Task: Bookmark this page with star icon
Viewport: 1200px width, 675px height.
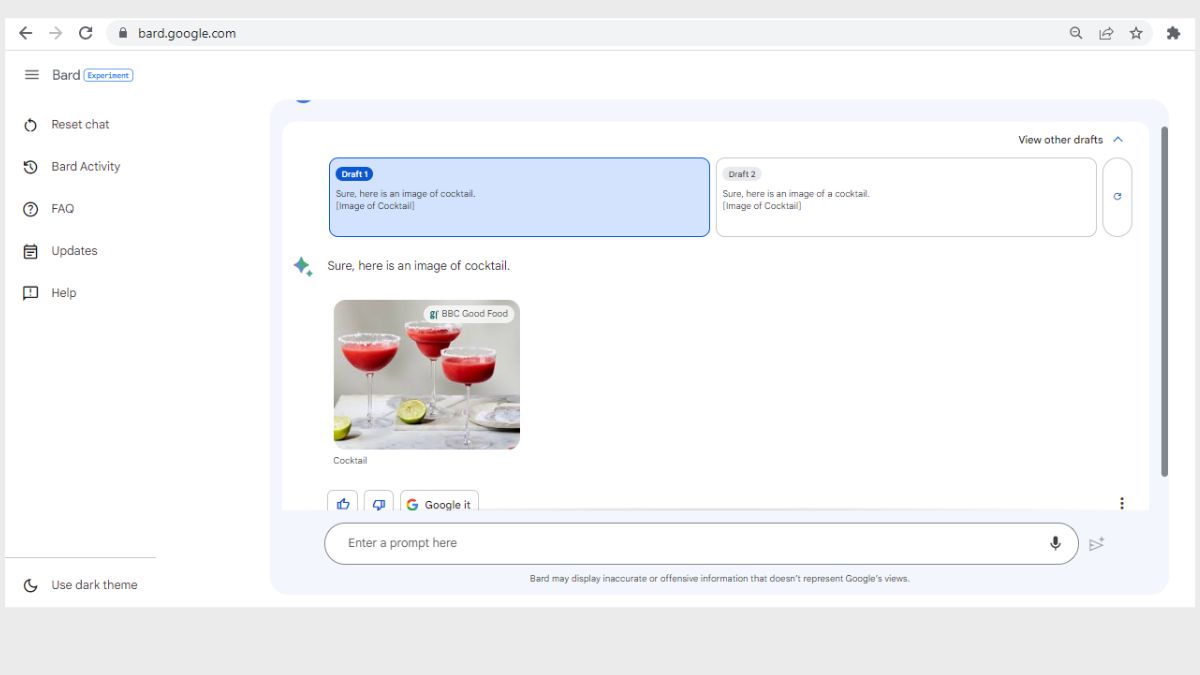Action: (1136, 33)
